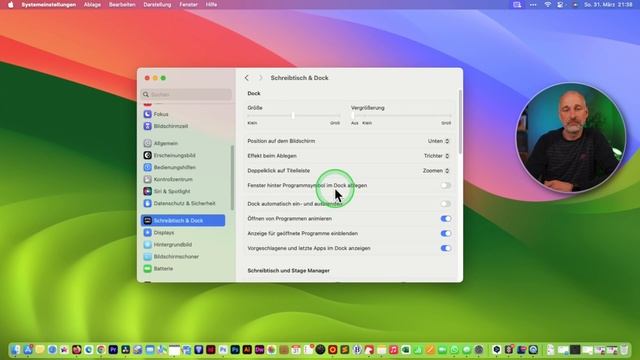The image size is (640, 360).
Task: Launch Excel from the Dock
Action: pyautogui.click(x=406, y=349)
